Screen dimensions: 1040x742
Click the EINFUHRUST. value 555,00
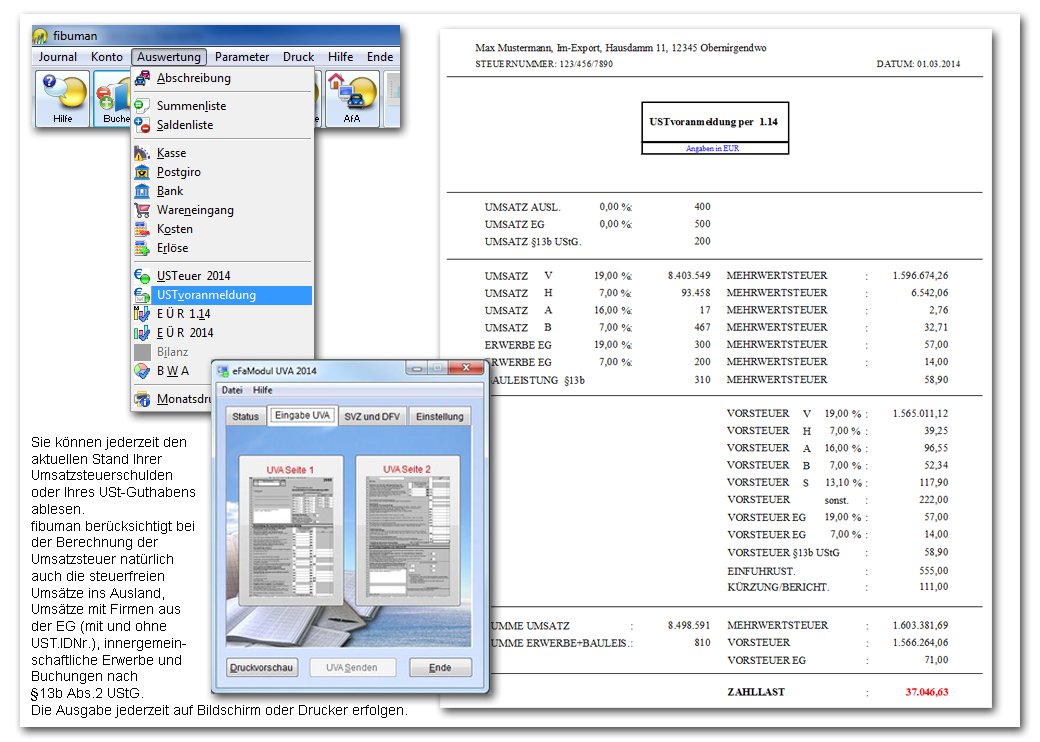(x=934, y=571)
